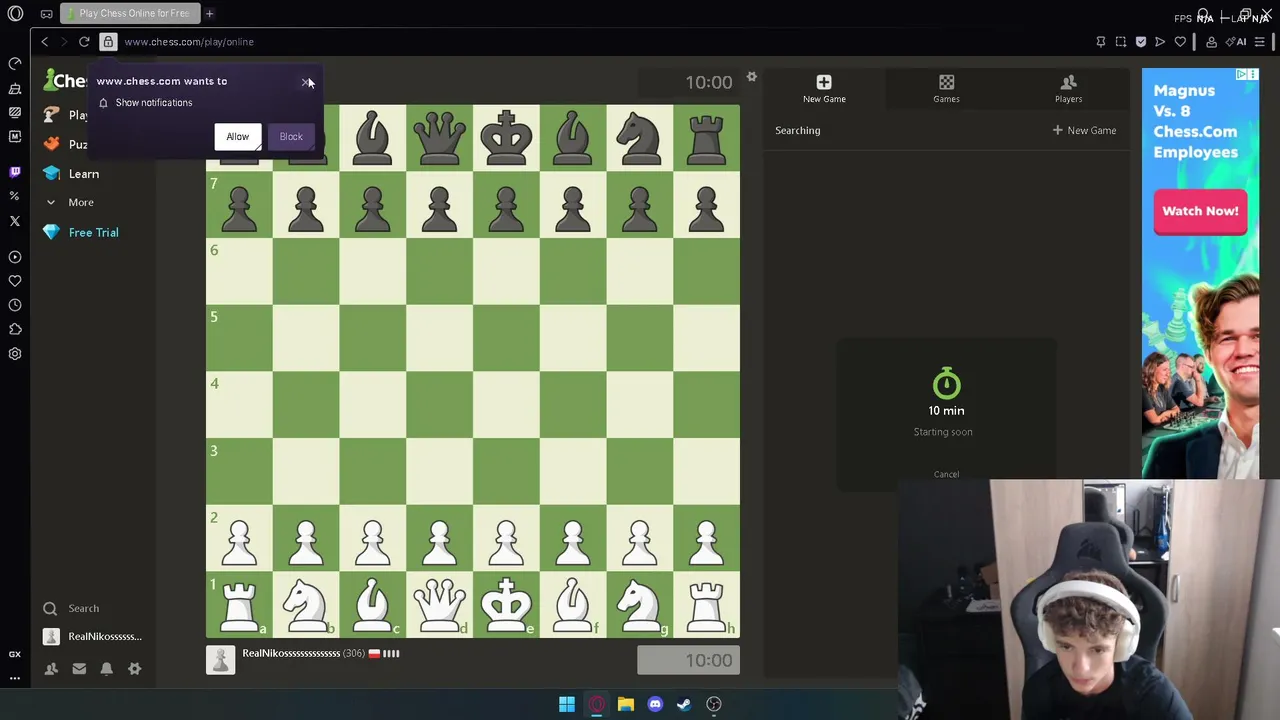Click the player avatar below the board
Screen dimensions: 1280x720
(x=220, y=660)
